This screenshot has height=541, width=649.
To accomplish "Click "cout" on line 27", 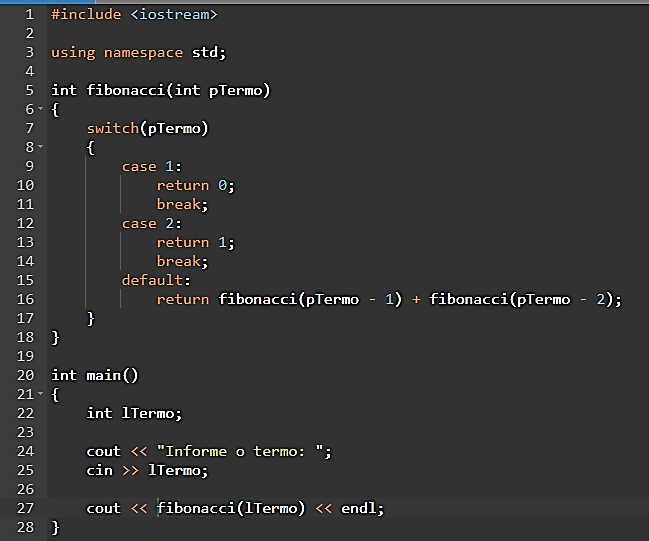I will [103, 509].
